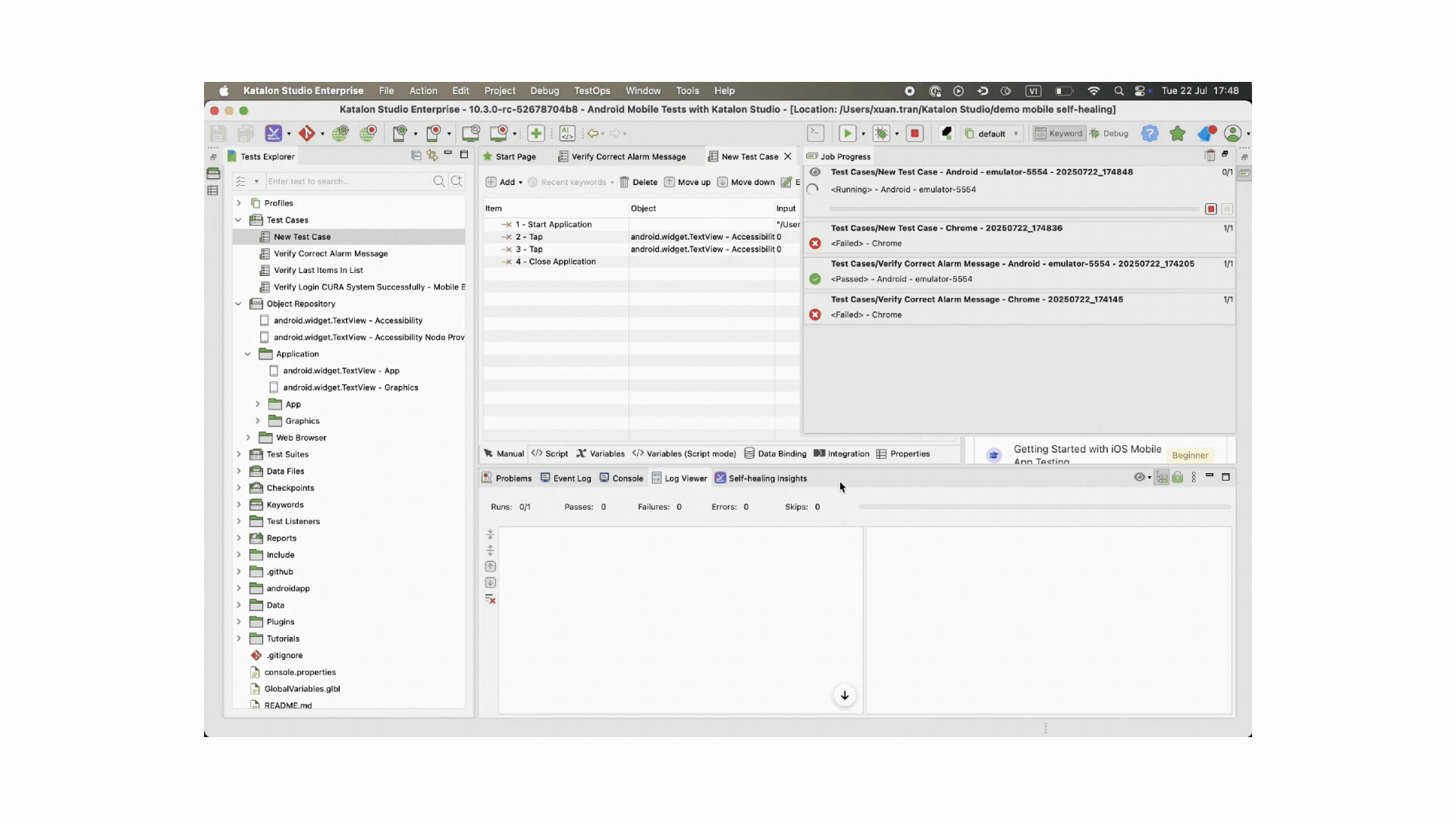Click the Delete button
This screenshot has height=819, width=1456.
tap(639, 182)
